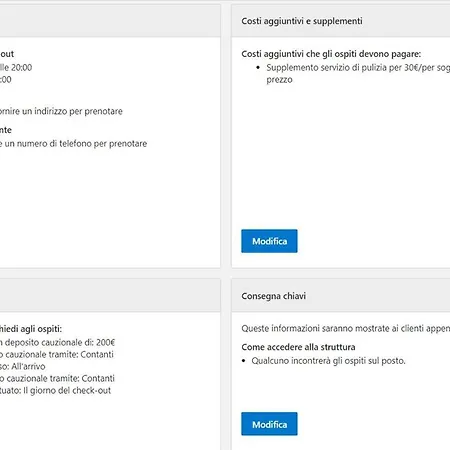
Task: Select Qualcuno incontrerà gli ospiti sul posto
Action: pyautogui.click(x=328, y=361)
